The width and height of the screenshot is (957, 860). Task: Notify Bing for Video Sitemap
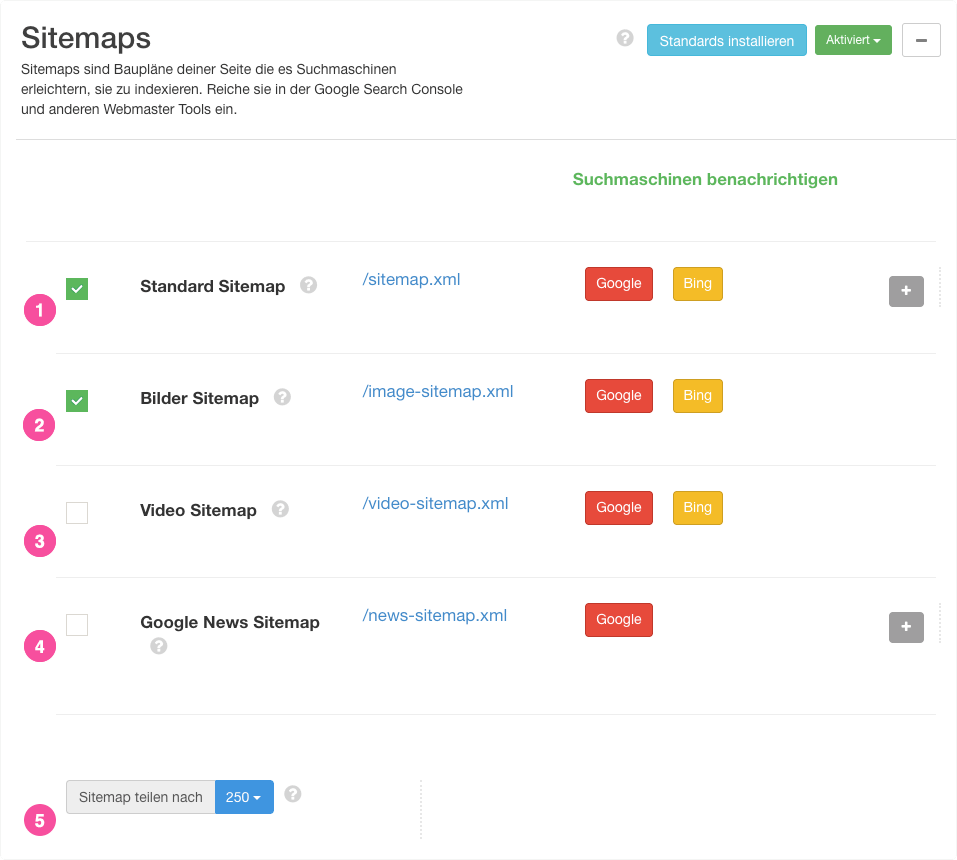[698, 508]
